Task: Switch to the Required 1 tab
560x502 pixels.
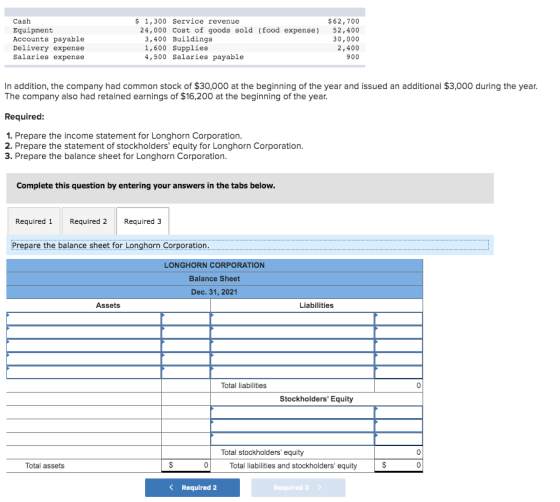Action: 34,221
